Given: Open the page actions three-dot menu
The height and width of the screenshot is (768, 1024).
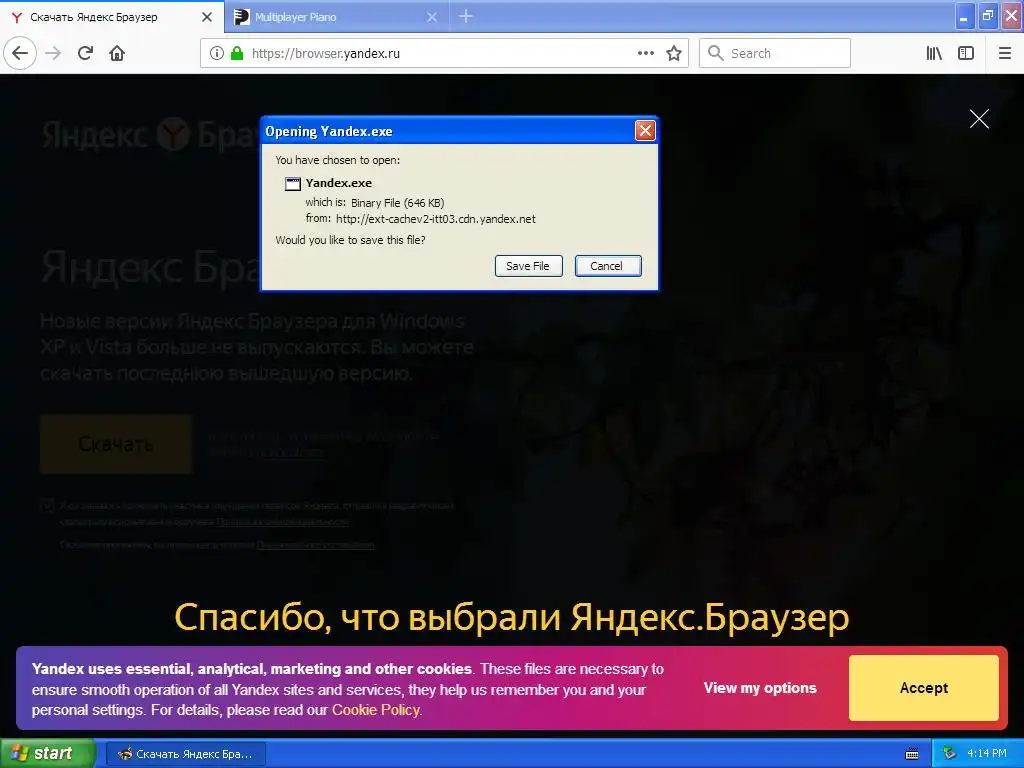Looking at the screenshot, I should 645,53.
